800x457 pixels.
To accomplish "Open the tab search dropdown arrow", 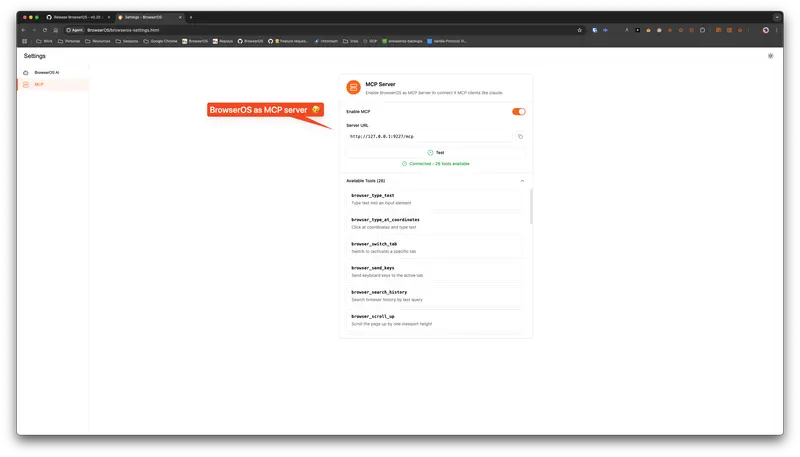I will point(777,17).
